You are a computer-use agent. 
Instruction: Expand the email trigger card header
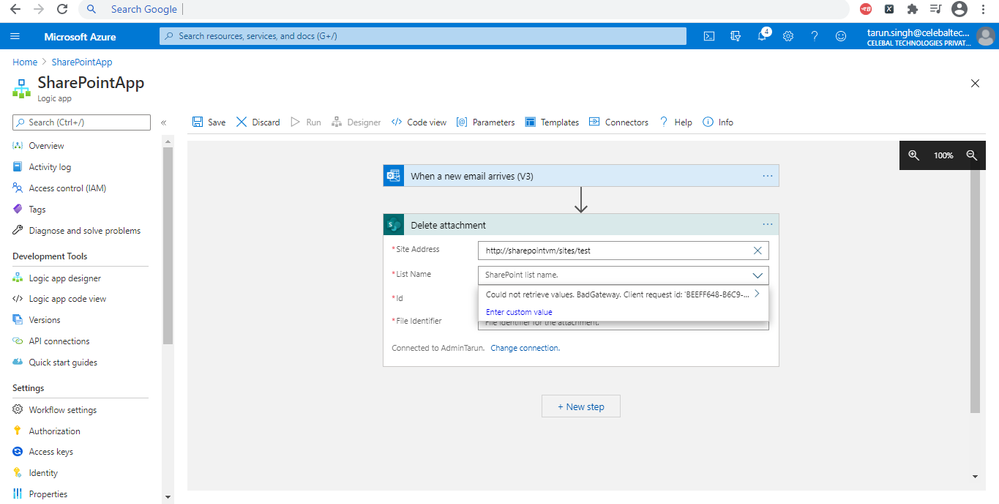click(581, 176)
